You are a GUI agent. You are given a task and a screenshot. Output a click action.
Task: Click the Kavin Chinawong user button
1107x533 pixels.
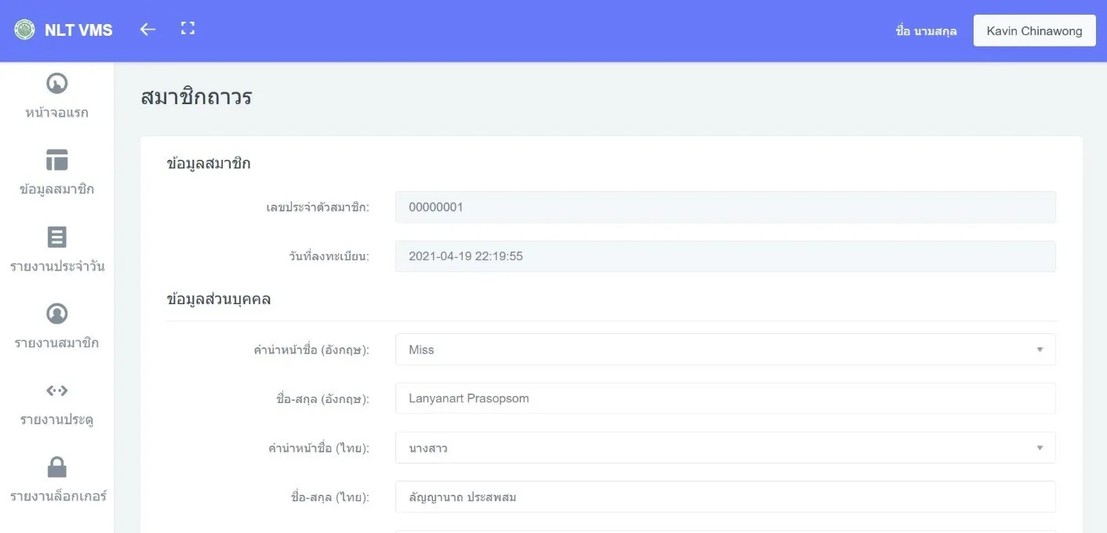point(1034,31)
